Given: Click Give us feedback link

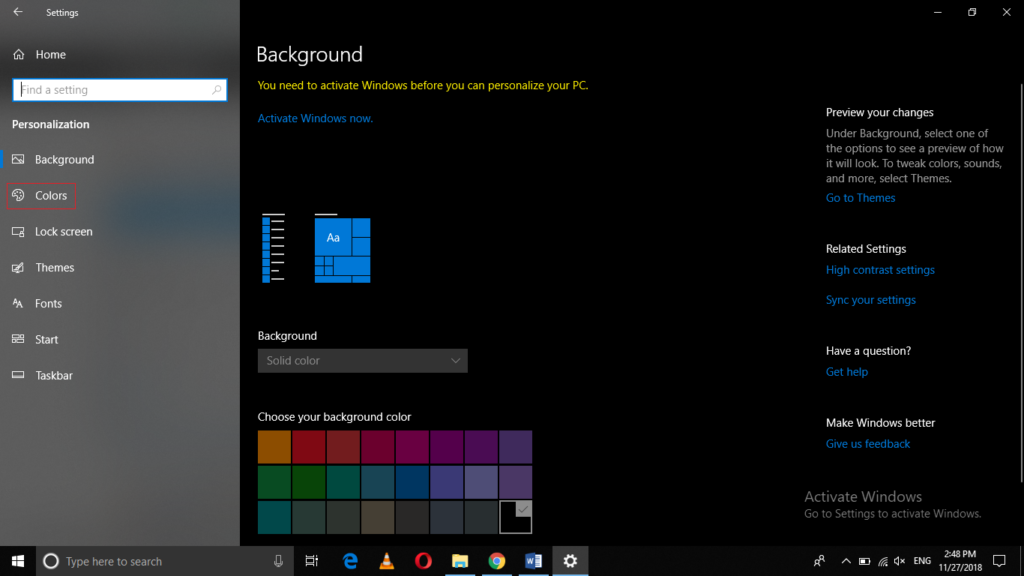Looking at the screenshot, I should 867,443.
